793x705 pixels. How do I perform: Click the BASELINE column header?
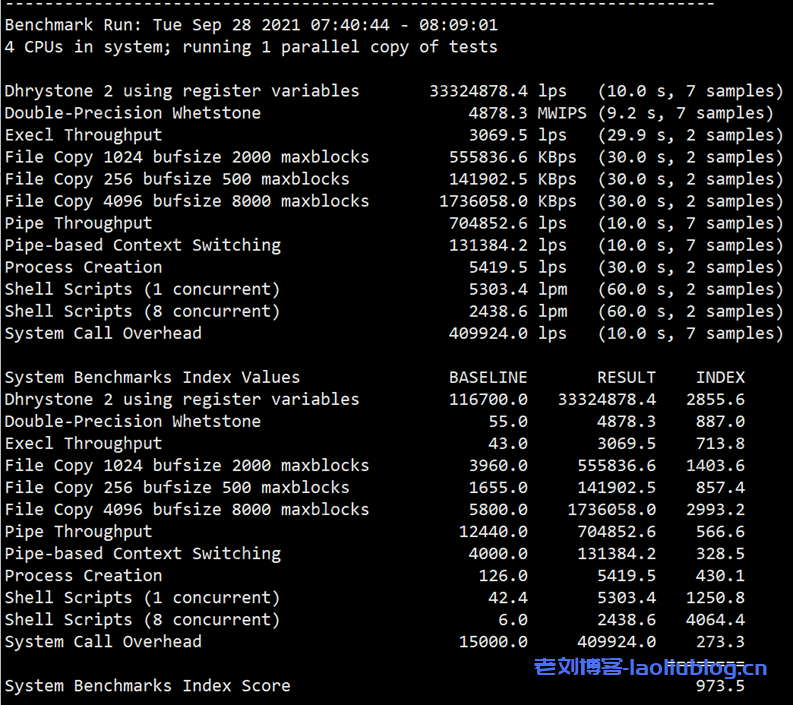coord(488,377)
